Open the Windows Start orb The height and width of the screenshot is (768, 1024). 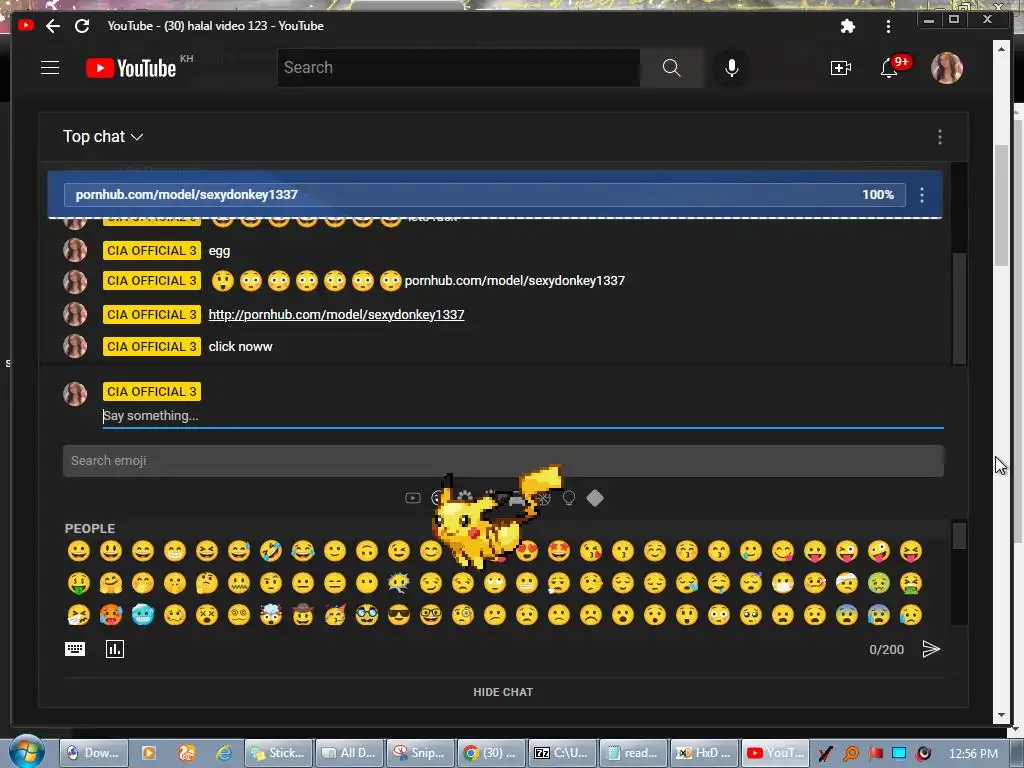26,752
